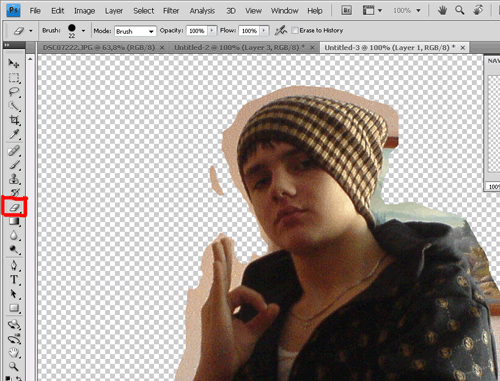The width and height of the screenshot is (500, 381).
Task: Switch to the Untitled-2 document tab
Action: point(239,47)
